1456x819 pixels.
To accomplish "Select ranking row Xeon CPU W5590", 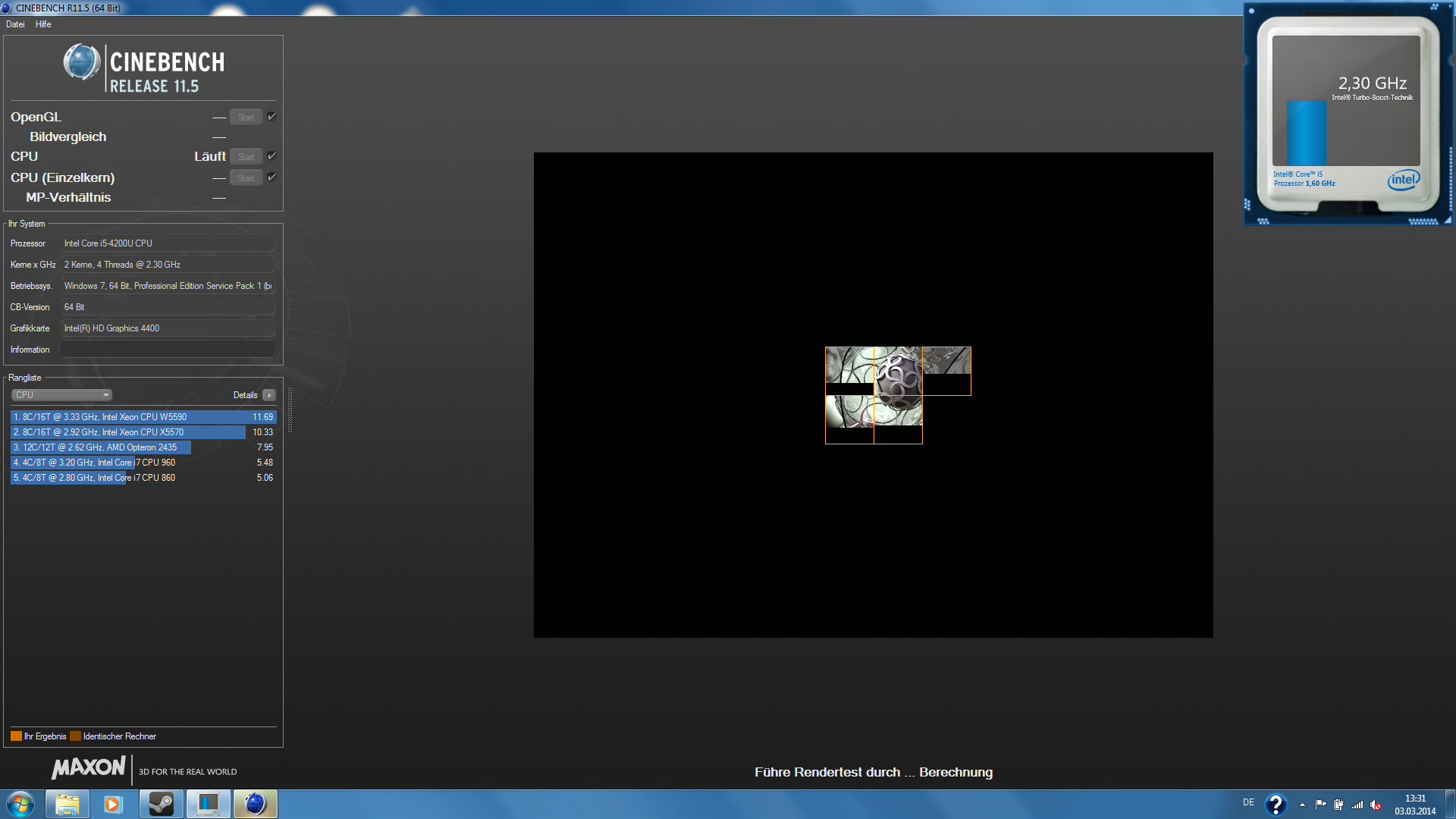I will 143,417.
